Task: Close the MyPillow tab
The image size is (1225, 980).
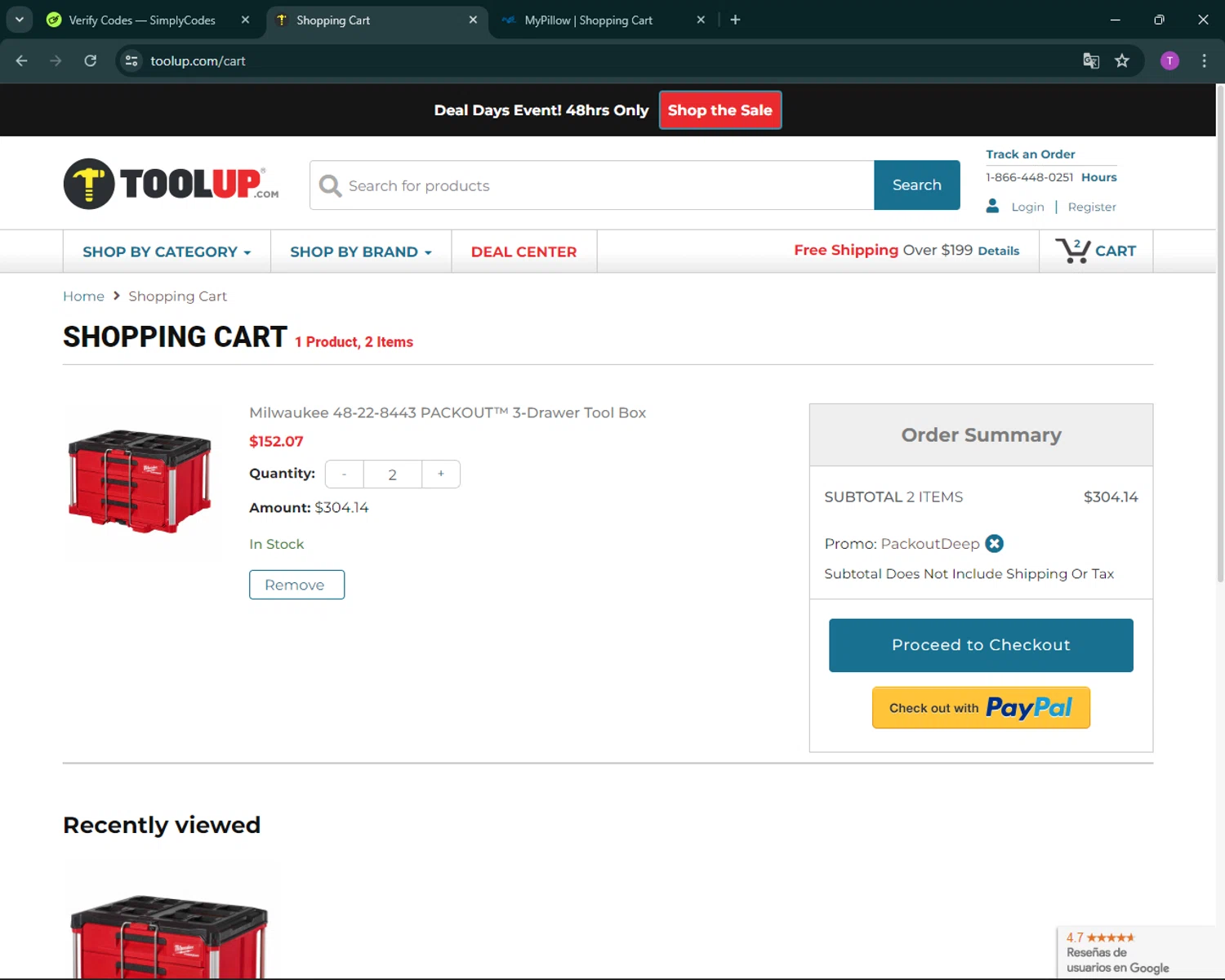Action: coord(701,20)
